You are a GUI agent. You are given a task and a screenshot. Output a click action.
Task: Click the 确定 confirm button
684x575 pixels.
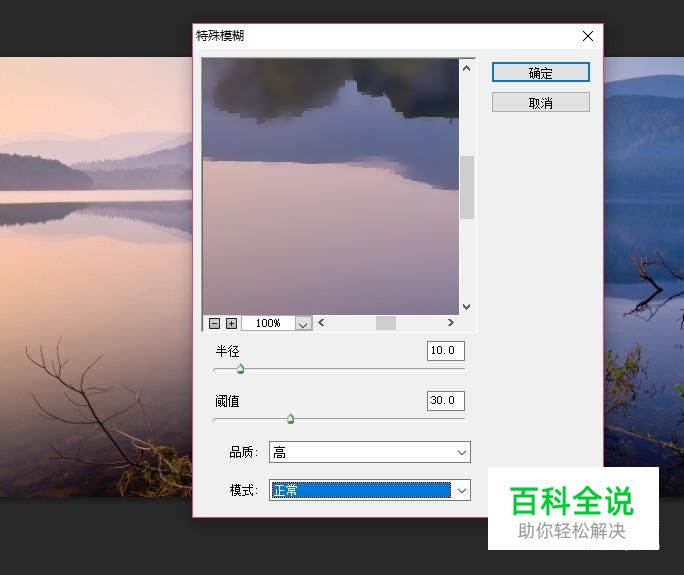pos(540,72)
